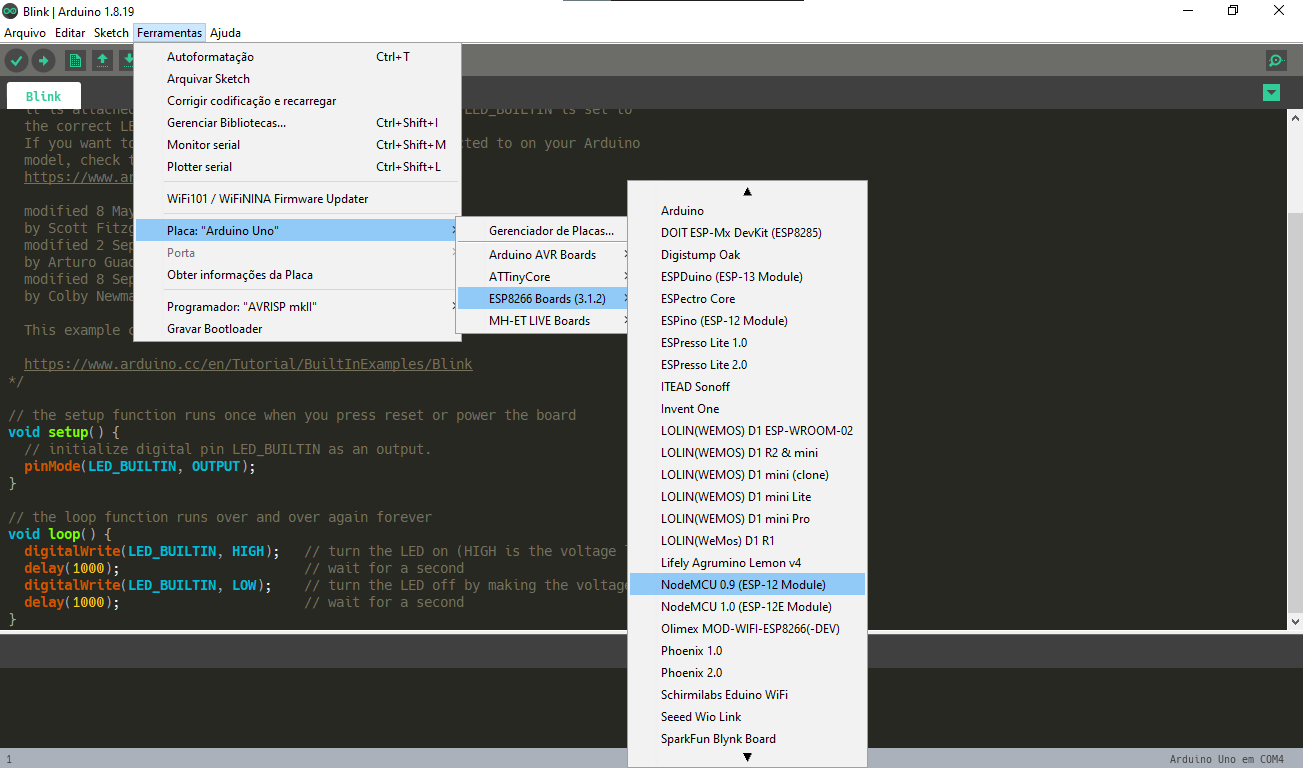Viewport: 1303px width, 768px height.
Task: Select LOLIN(WEMOS) D1 ESP-WROOM-02
Action: coord(747,431)
